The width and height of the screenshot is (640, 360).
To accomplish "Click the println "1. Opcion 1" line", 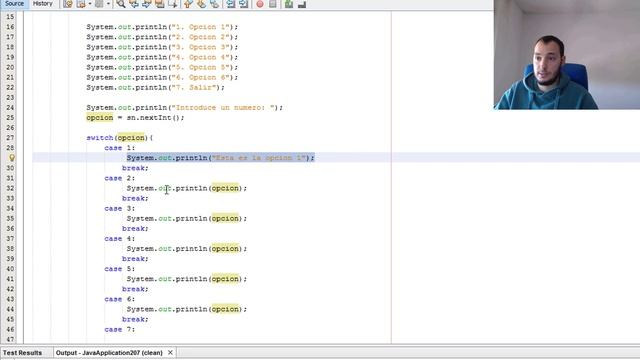I will pyautogui.click(x=162, y=27).
